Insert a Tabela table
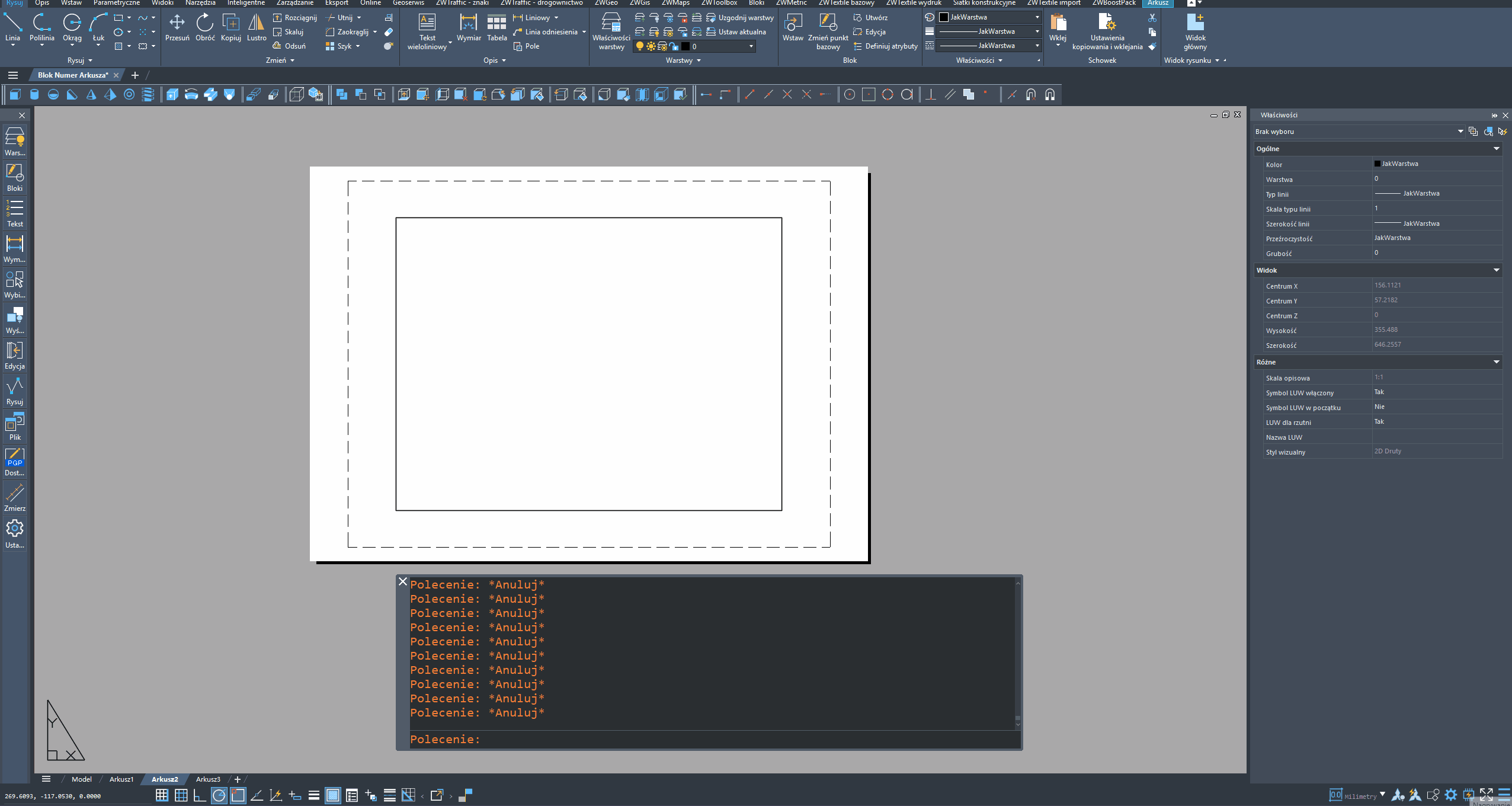Screen dimensions: 1512x806 click(x=496, y=27)
